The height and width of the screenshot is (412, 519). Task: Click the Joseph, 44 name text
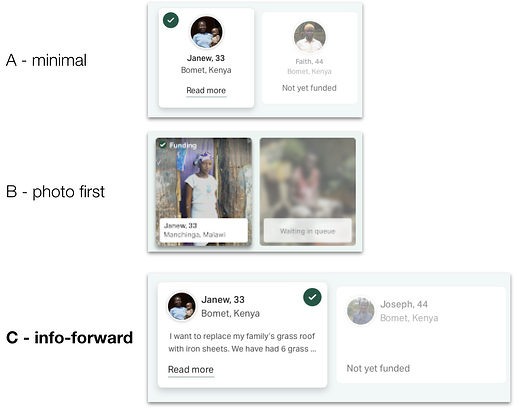tap(404, 304)
